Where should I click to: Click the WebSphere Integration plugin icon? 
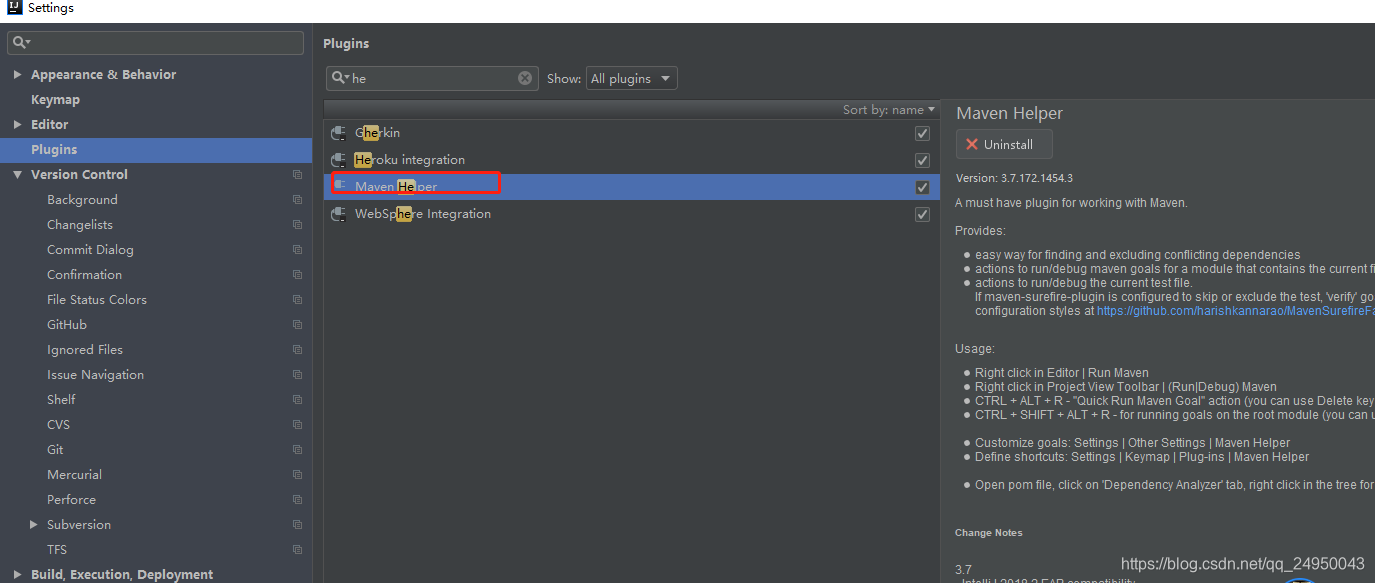click(x=339, y=214)
